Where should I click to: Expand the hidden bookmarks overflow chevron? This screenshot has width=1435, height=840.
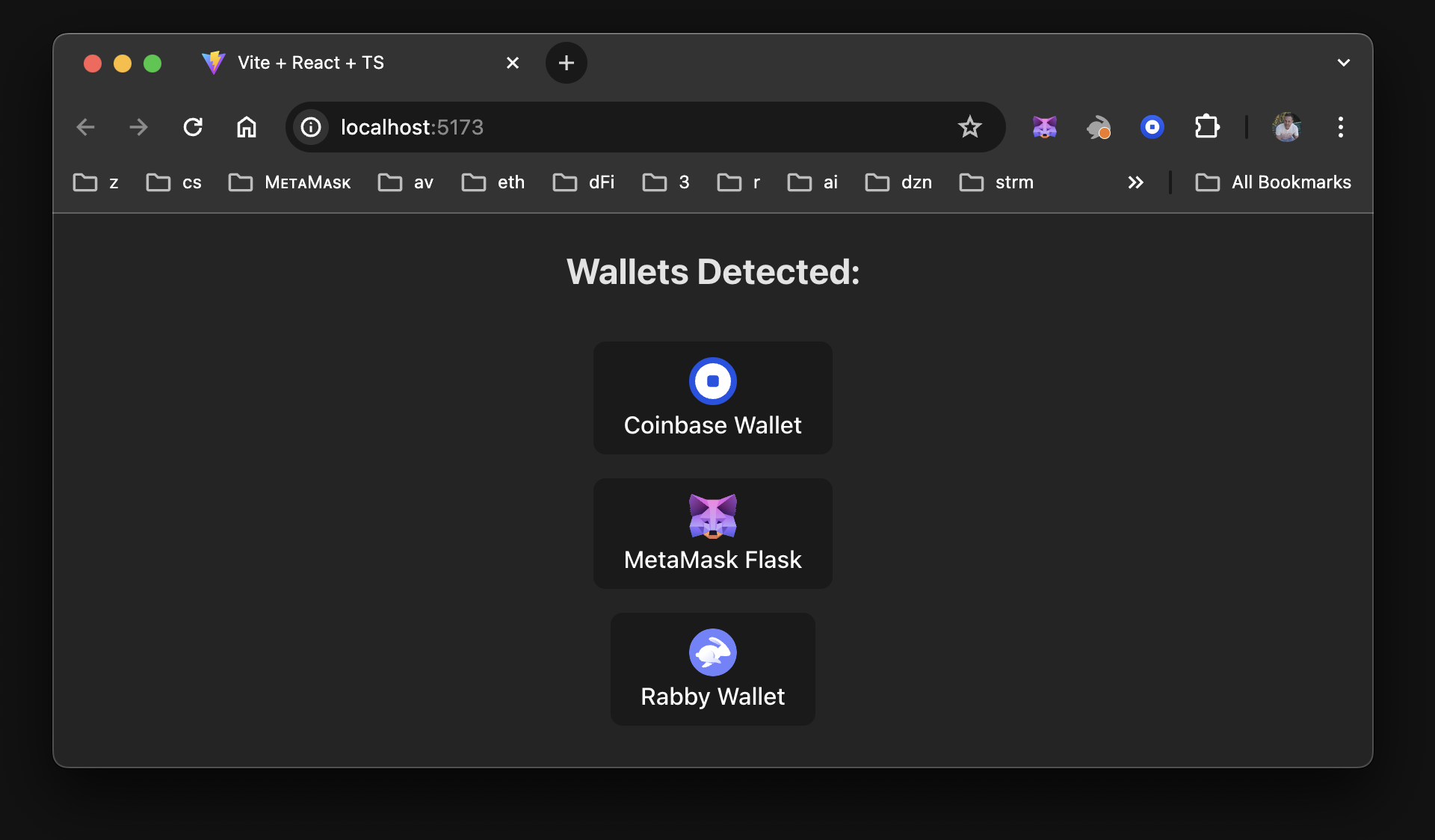[x=1135, y=182]
